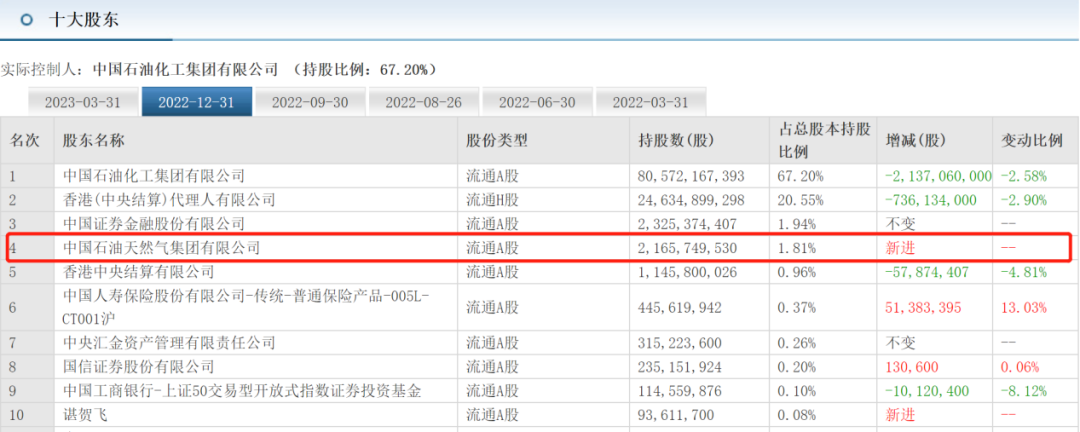Click 国信证券股份有限公司 in row 8
Viewport: 1080px width, 432px height.
[139, 367]
